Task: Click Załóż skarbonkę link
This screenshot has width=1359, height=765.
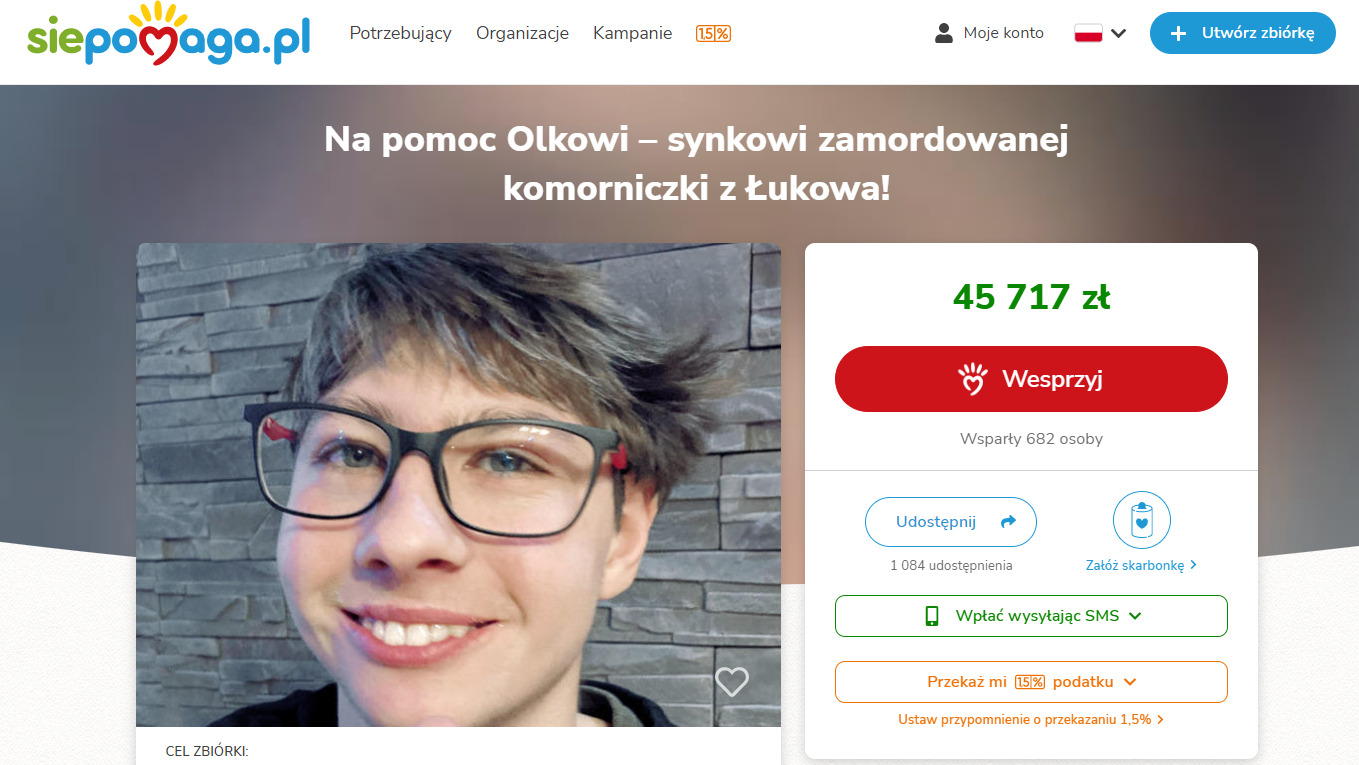Action: [1141, 565]
